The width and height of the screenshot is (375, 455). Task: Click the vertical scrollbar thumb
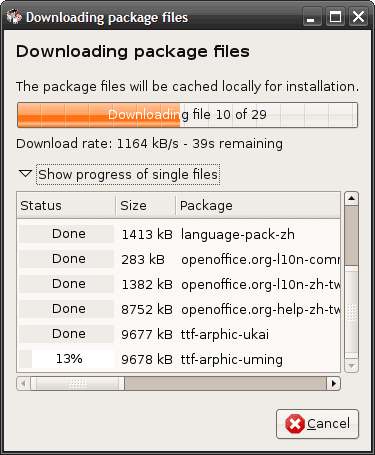click(351, 312)
